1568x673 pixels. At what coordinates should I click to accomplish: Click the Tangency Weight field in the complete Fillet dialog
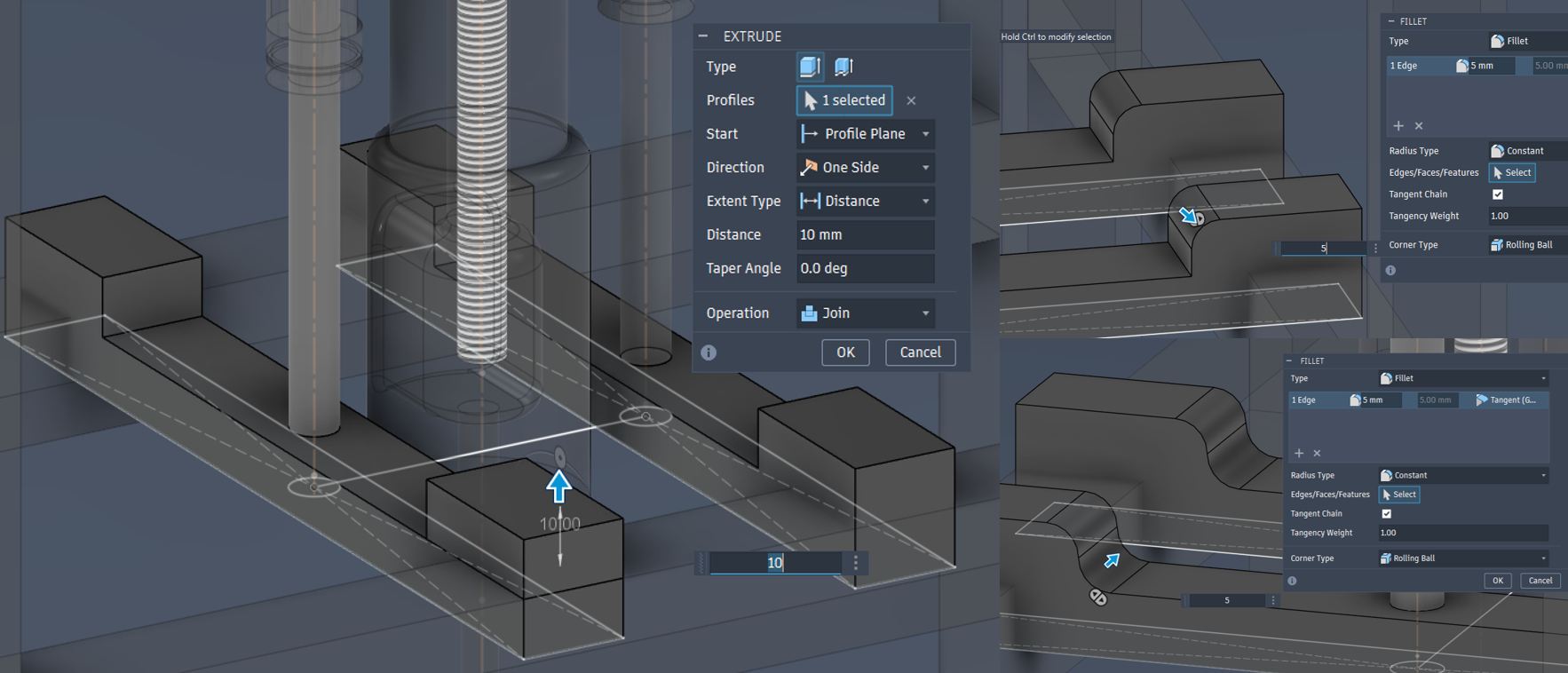pos(1463,533)
